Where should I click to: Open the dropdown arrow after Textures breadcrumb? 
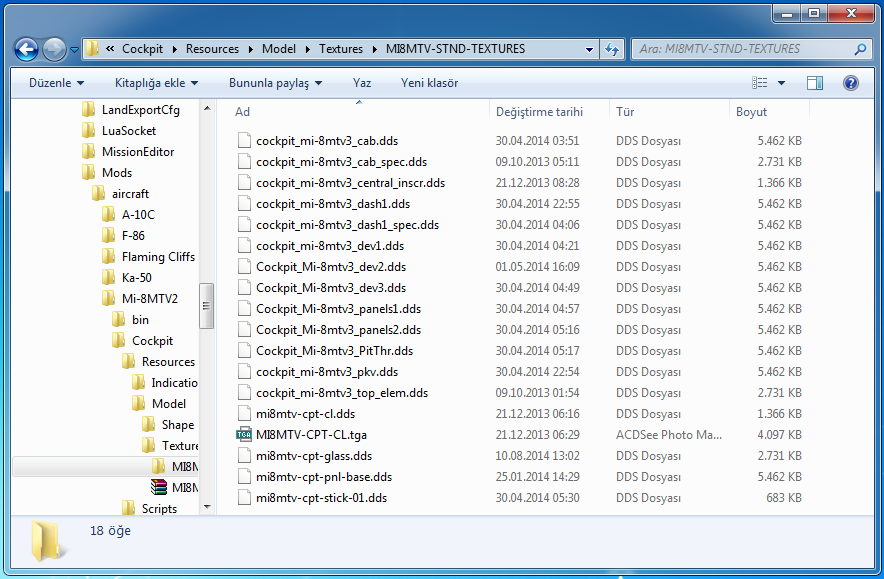[x=375, y=49]
